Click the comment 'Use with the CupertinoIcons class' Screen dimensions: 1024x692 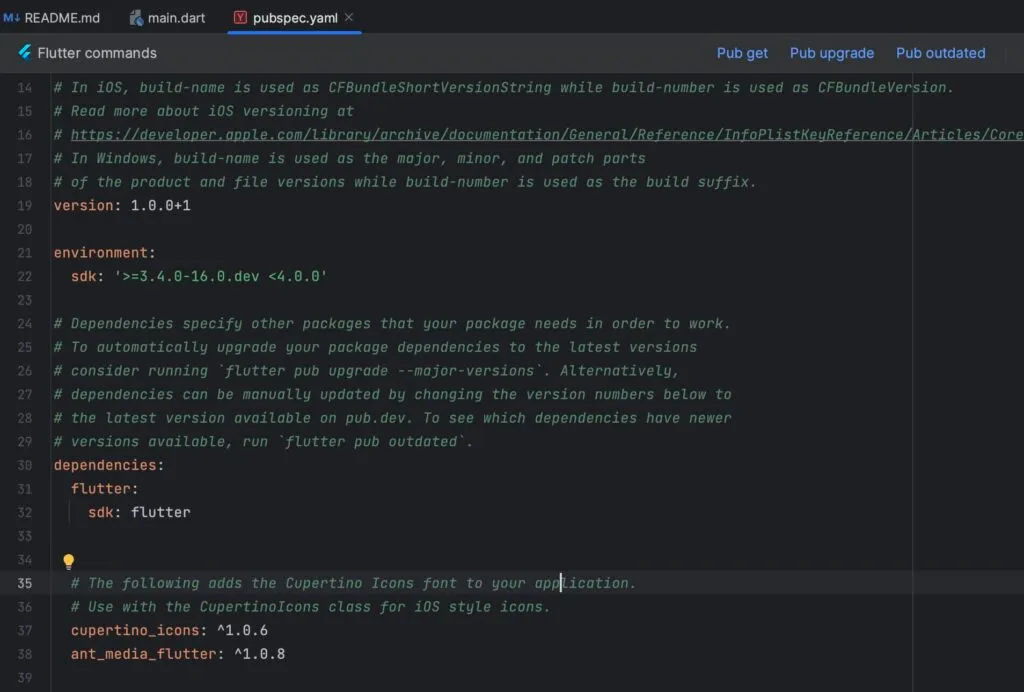click(310, 606)
